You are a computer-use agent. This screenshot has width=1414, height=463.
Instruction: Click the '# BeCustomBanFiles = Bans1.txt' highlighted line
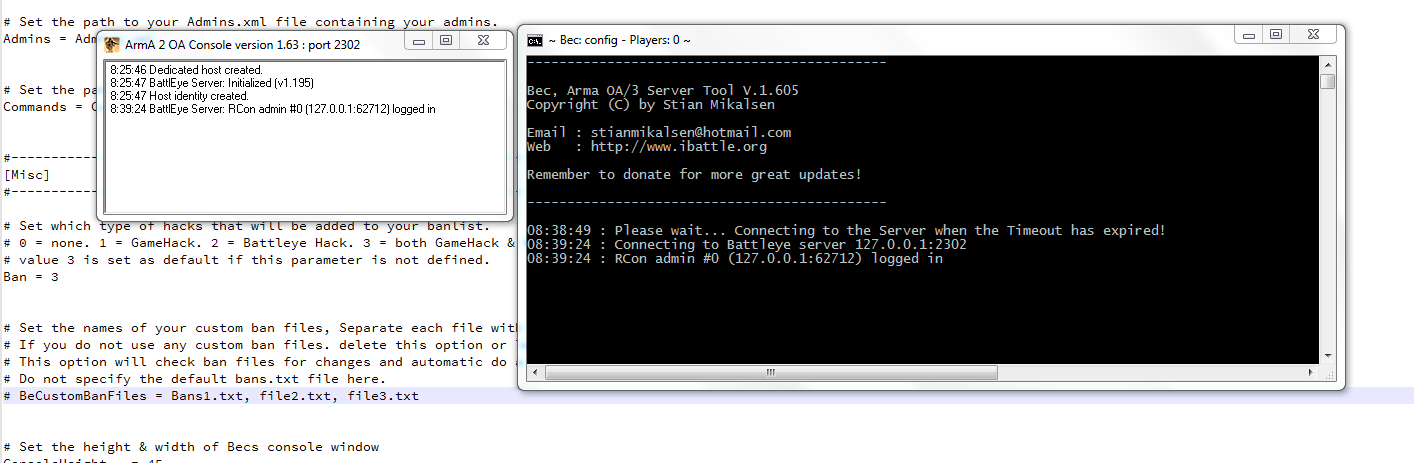pos(211,396)
